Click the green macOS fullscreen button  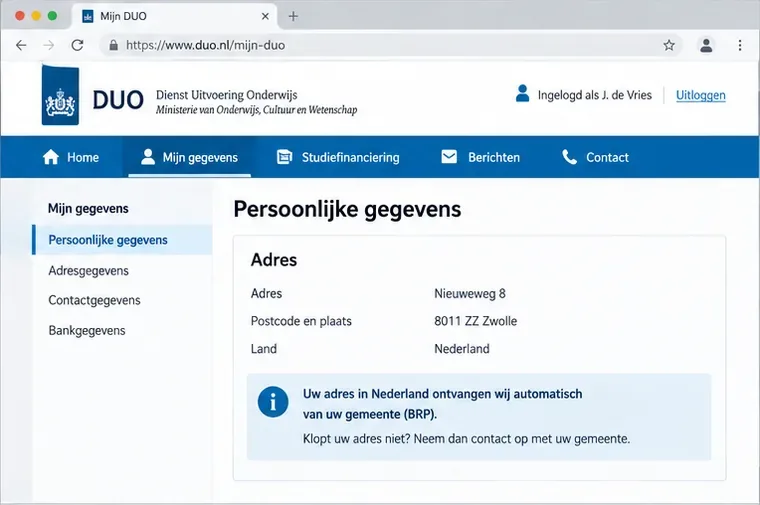pos(52,16)
